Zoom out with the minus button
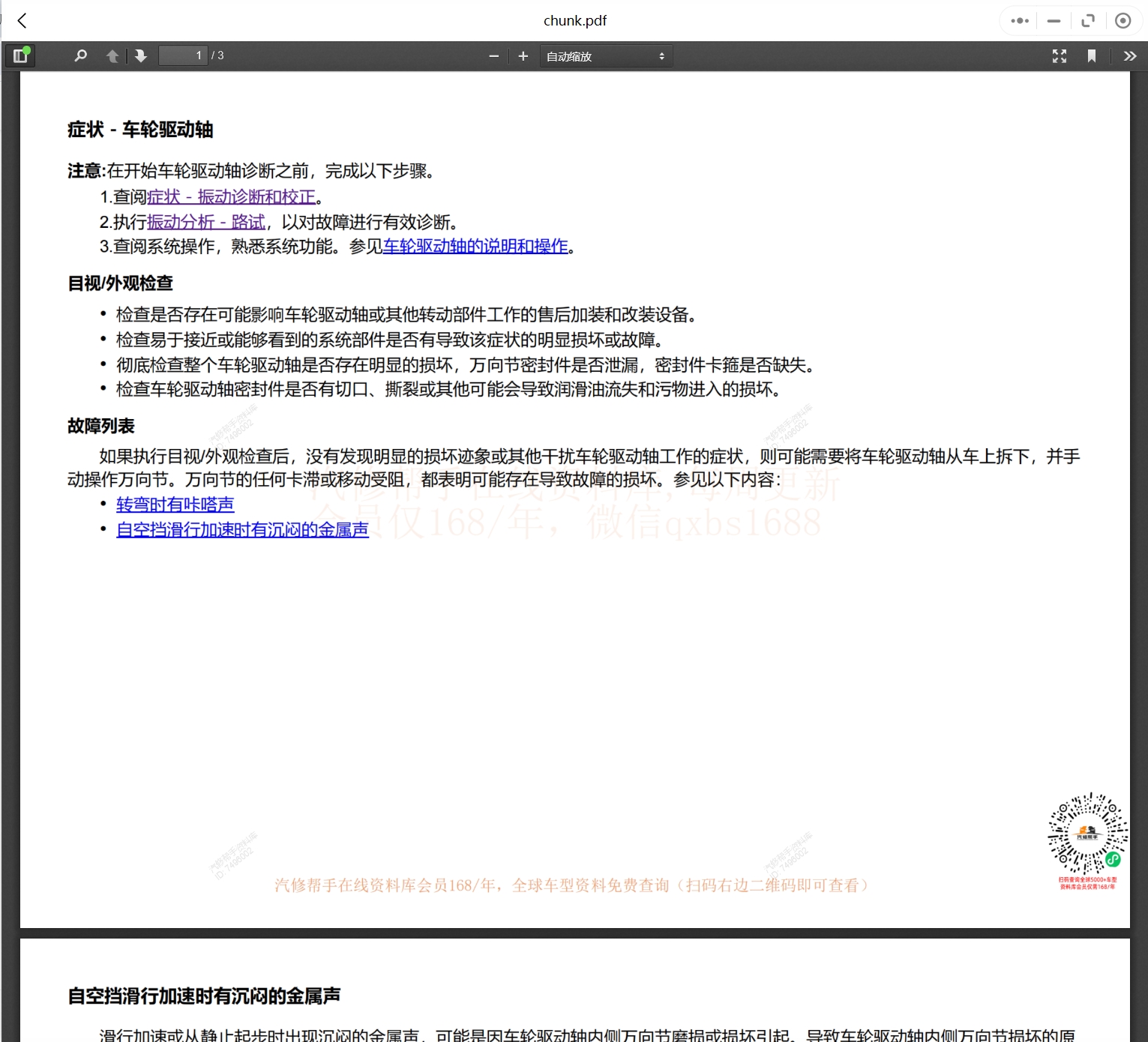 coord(493,55)
